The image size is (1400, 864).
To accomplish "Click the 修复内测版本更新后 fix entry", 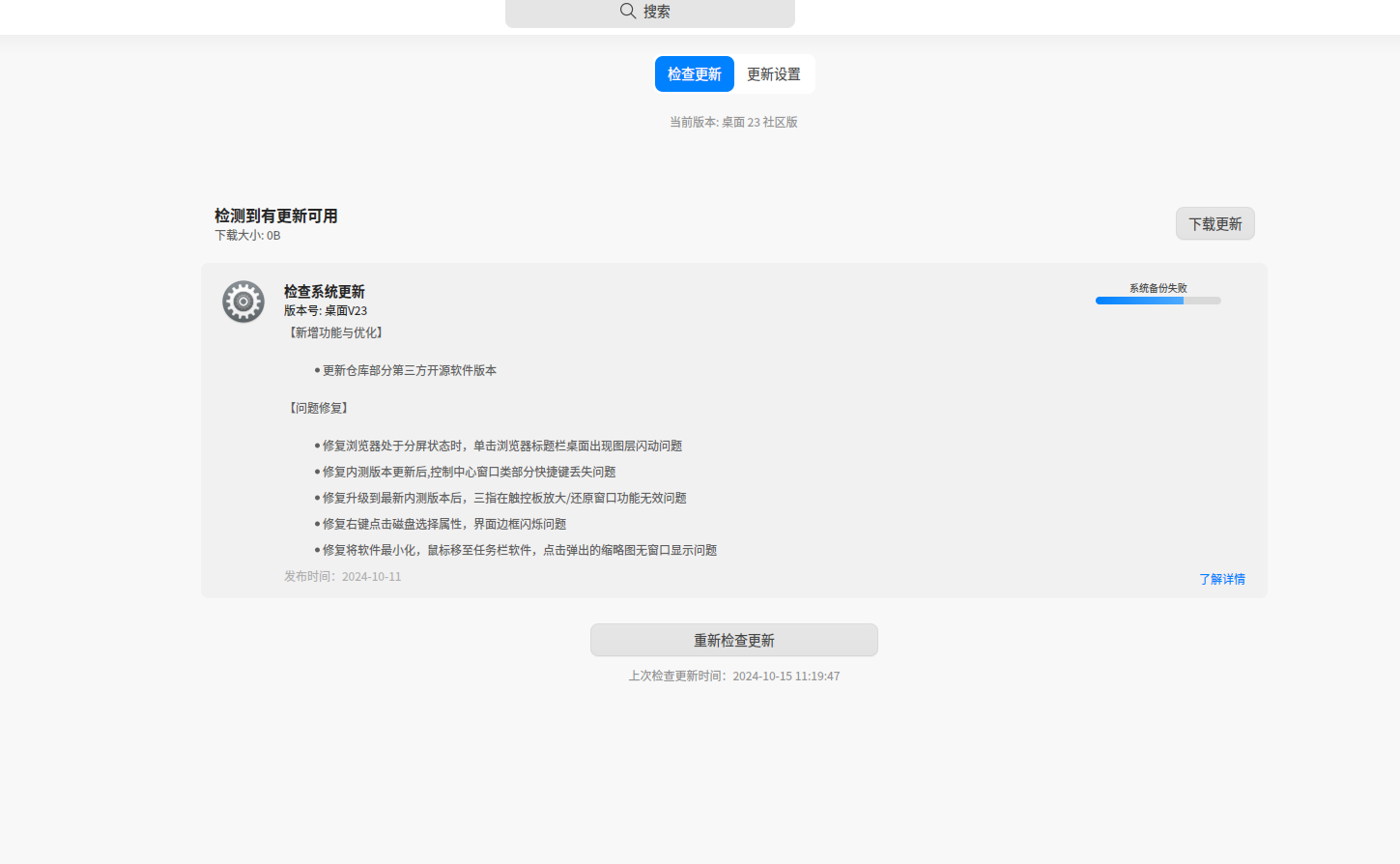I will pos(470,473).
